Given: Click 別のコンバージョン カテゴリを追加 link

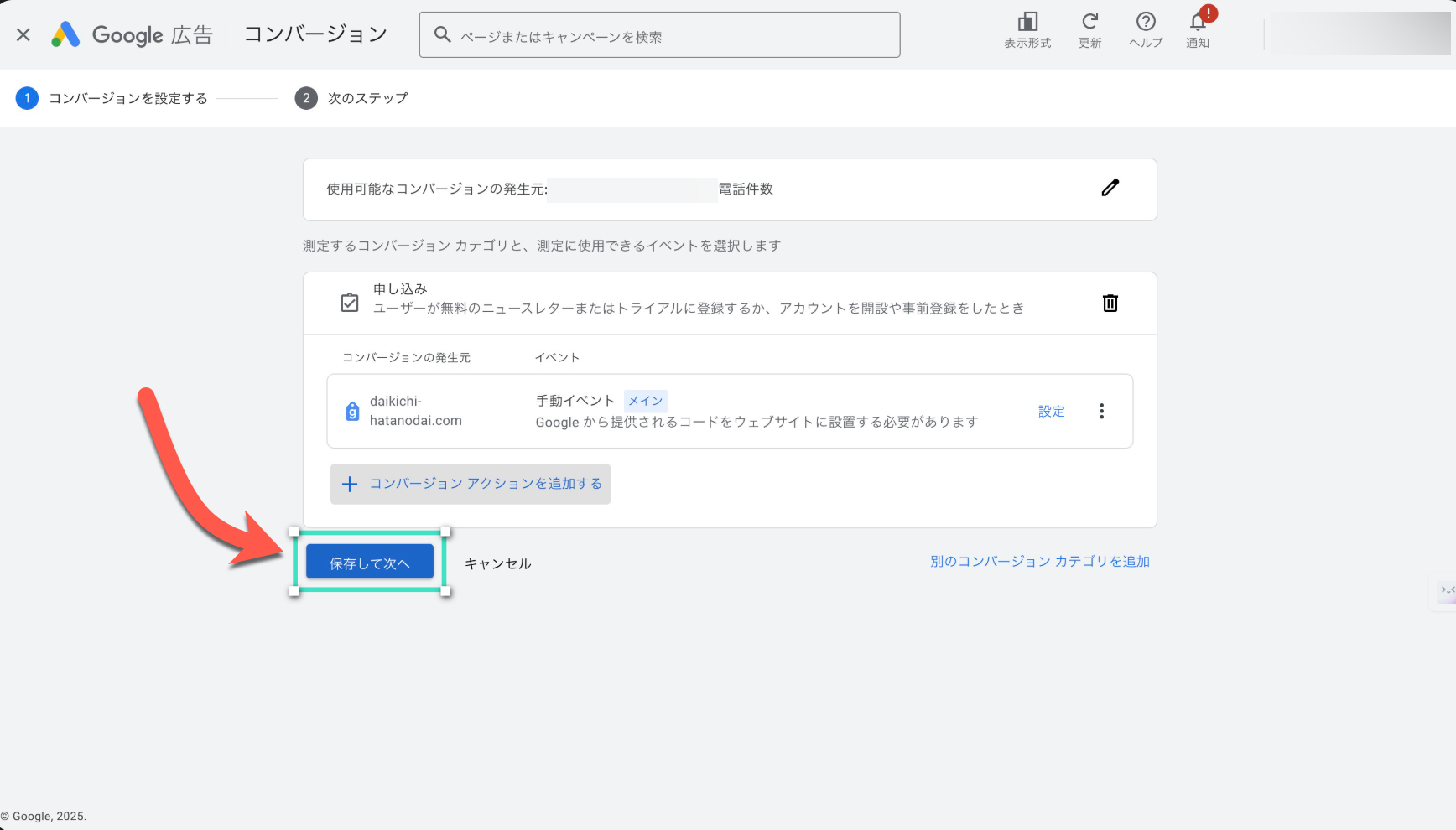Looking at the screenshot, I should [1039, 562].
